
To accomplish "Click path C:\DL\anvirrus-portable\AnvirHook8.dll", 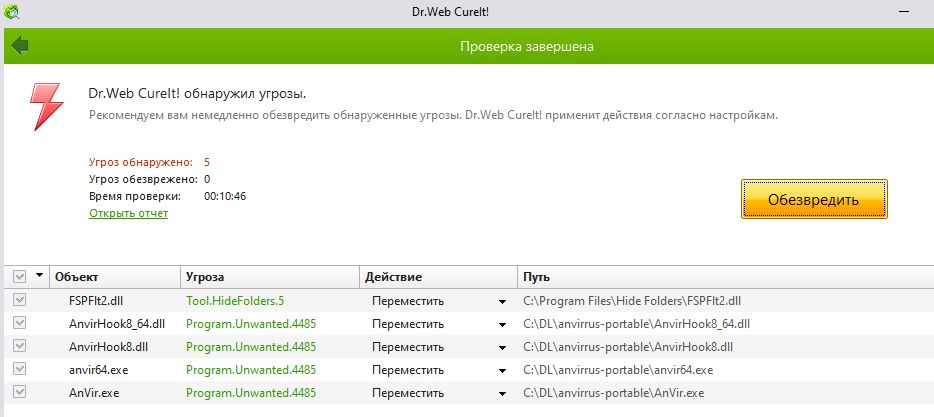I will point(628,347).
